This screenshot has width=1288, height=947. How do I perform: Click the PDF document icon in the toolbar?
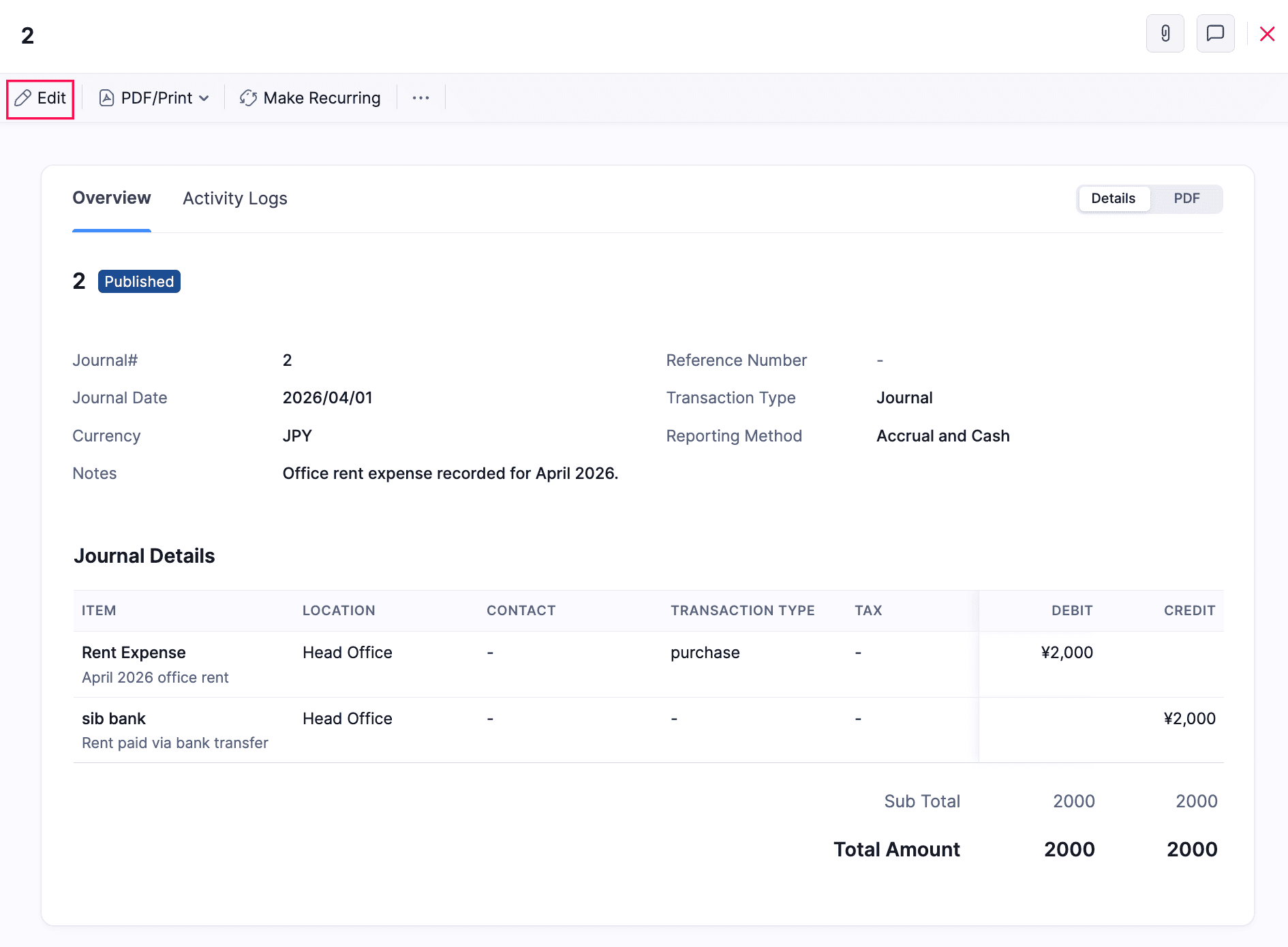point(107,98)
